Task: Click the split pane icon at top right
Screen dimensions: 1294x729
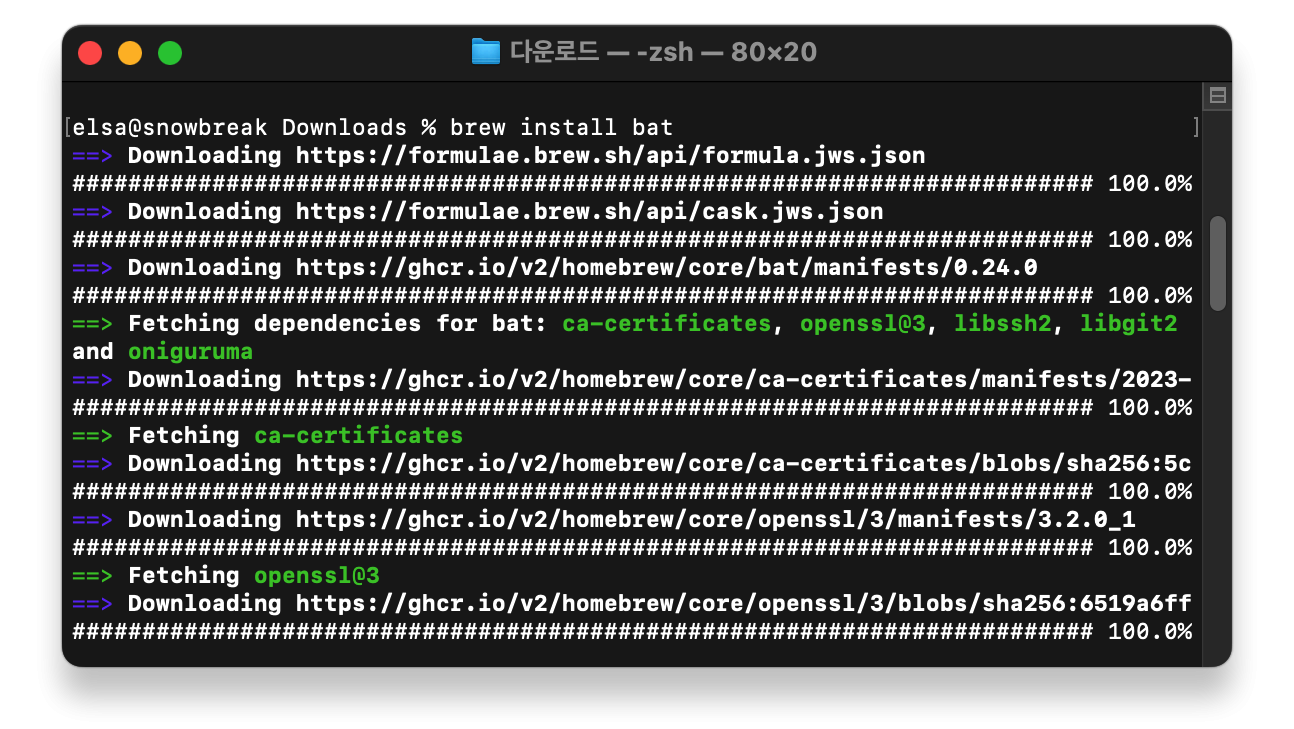Action: click(1218, 96)
